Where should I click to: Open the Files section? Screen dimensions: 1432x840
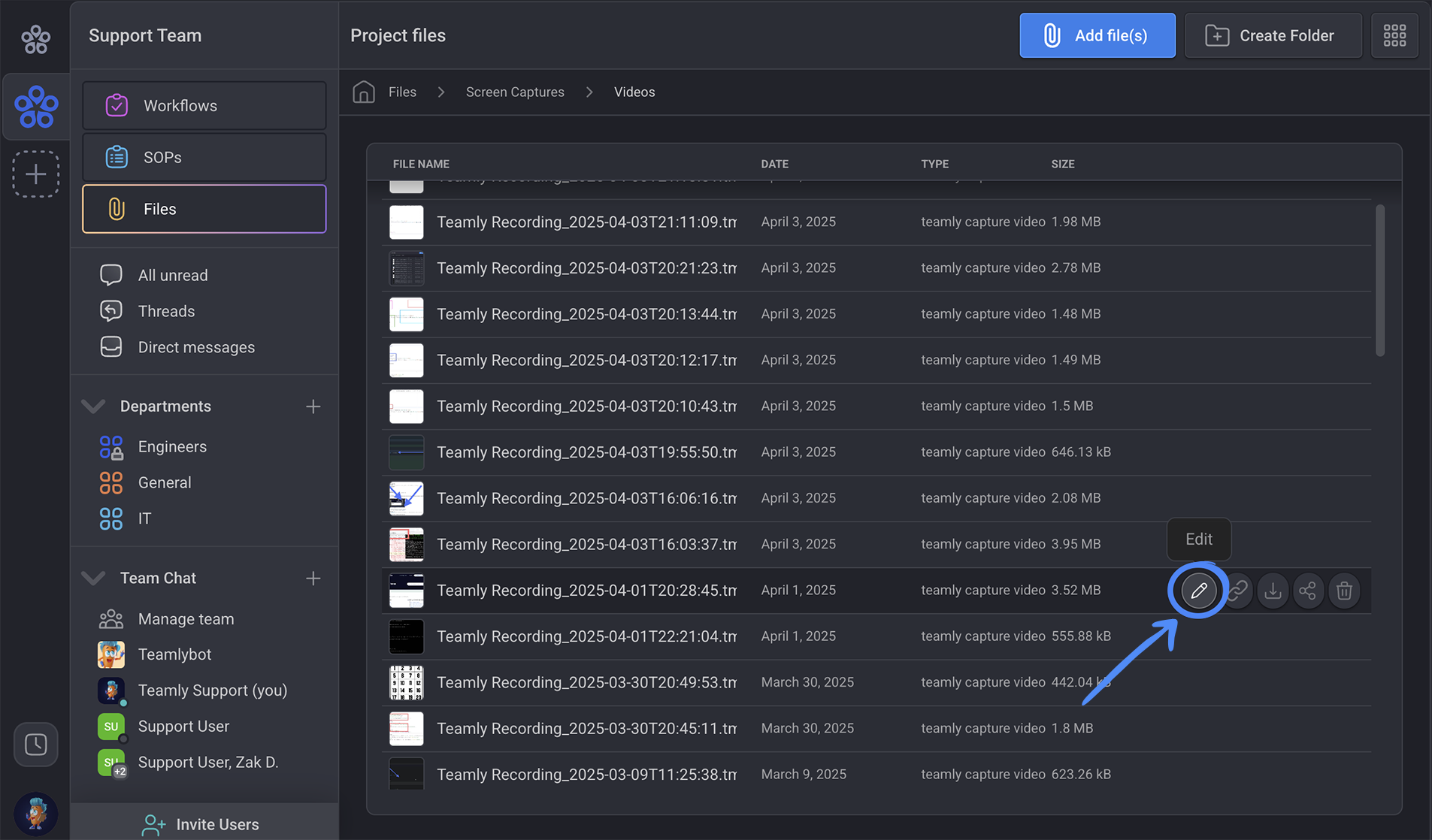coord(204,209)
